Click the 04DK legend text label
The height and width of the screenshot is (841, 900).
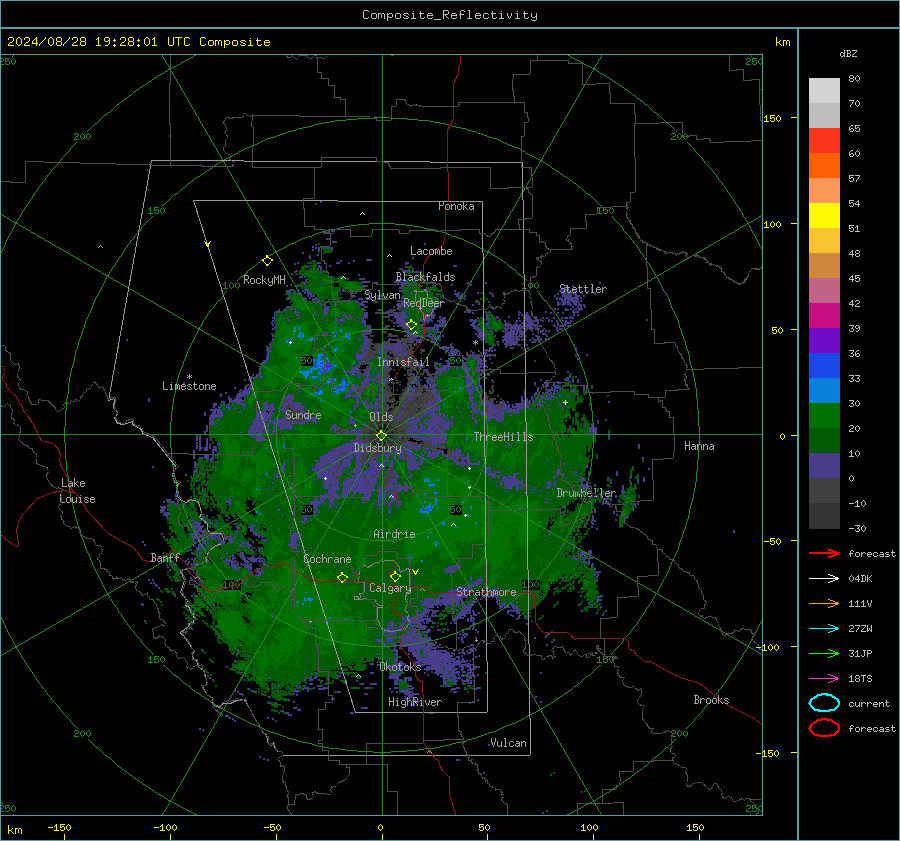click(860, 578)
